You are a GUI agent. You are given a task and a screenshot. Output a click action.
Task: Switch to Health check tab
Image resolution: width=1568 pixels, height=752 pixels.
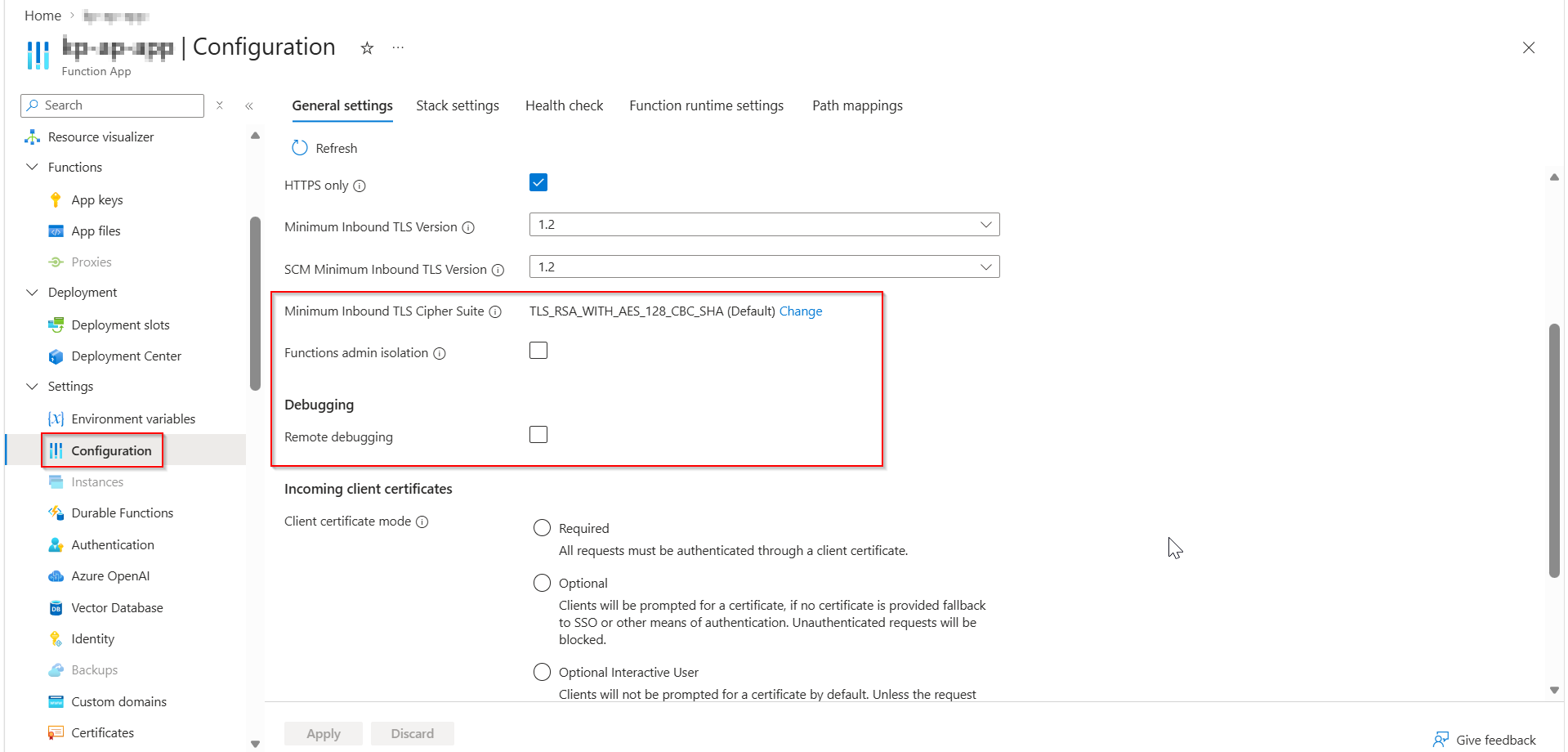[564, 105]
